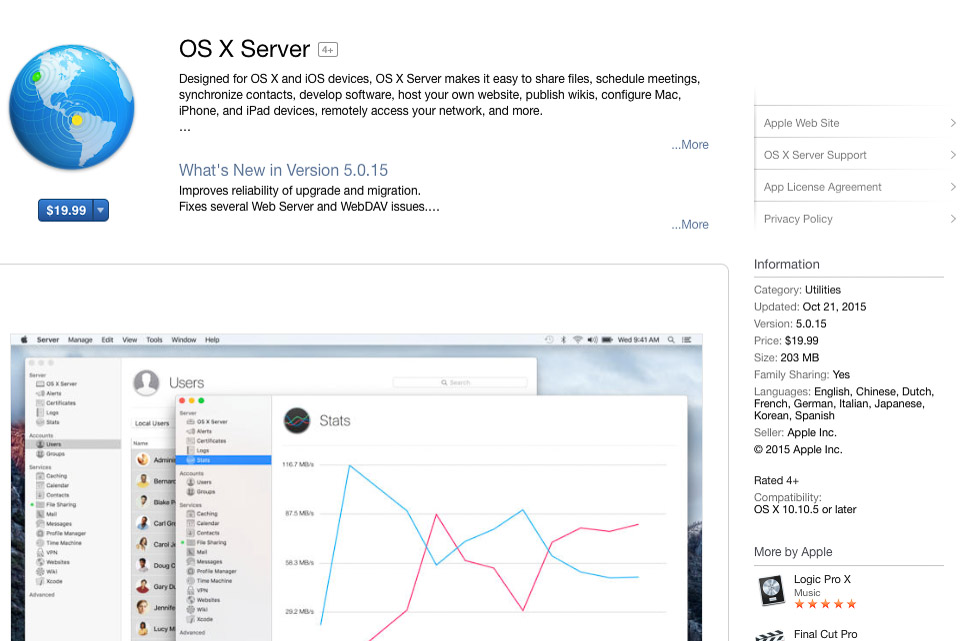Open the Local Users dropdown

[x=153, y=423]
